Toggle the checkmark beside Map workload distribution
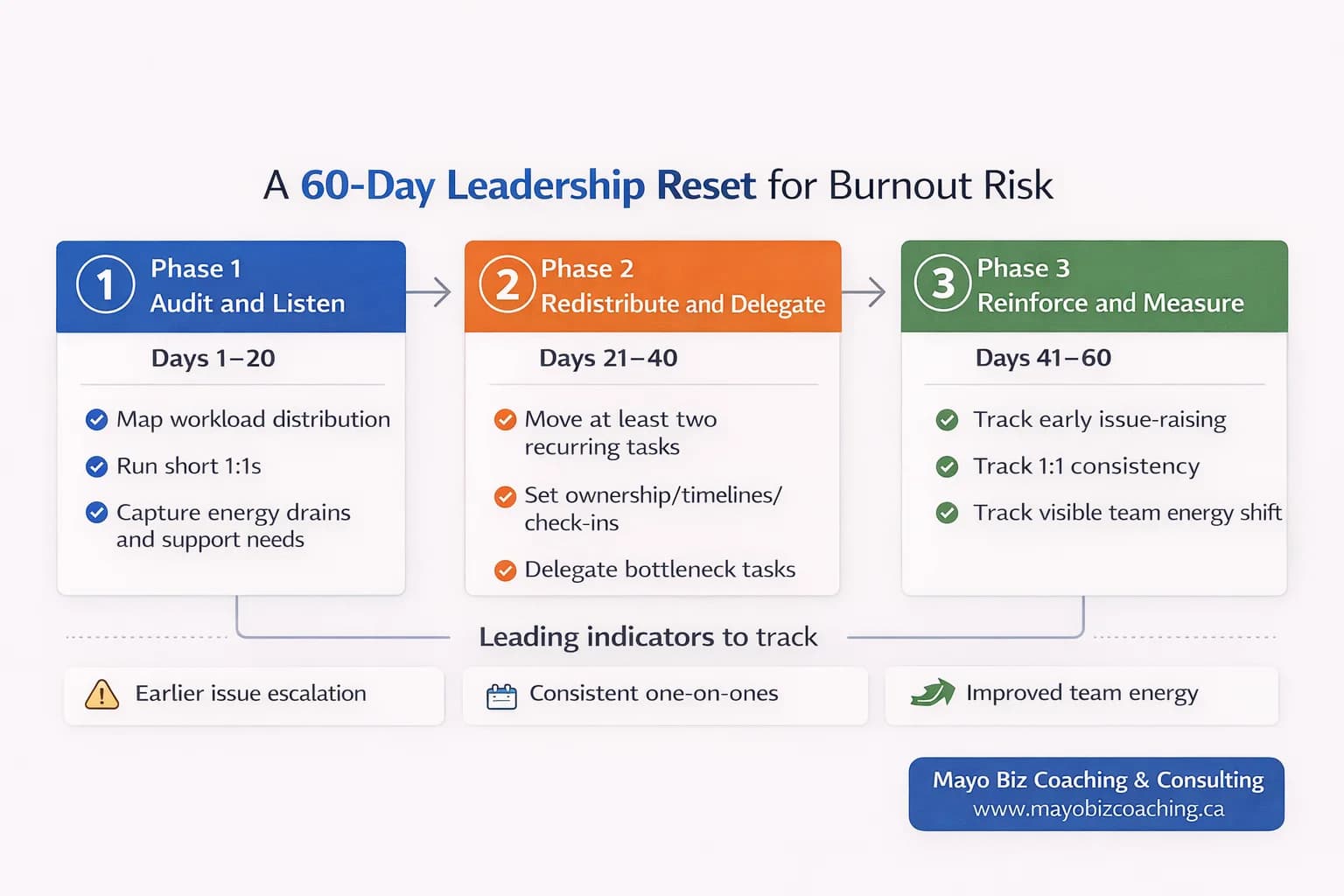1344x896 pixels. click(96, 420)
